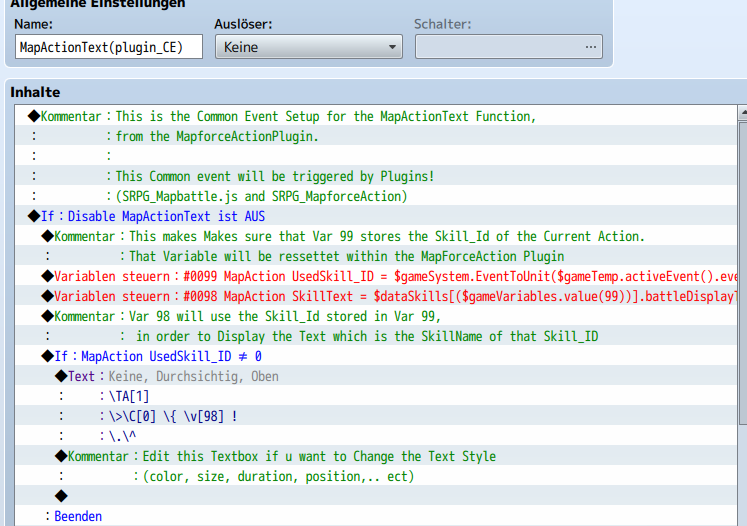The image size is (747, 526).
Task: Select Kommentar 'Var 98 will use the Skill_Id stored in Var 99'
Action: (x=376, y=316)
